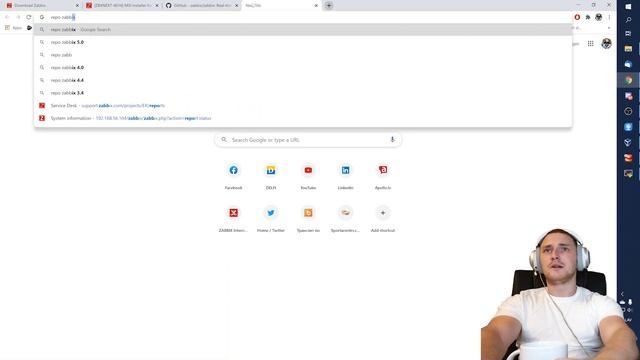The image size is (640, 360).
Task: Open the Home / Twitter shortcut
Action: [x=271, y=219]
